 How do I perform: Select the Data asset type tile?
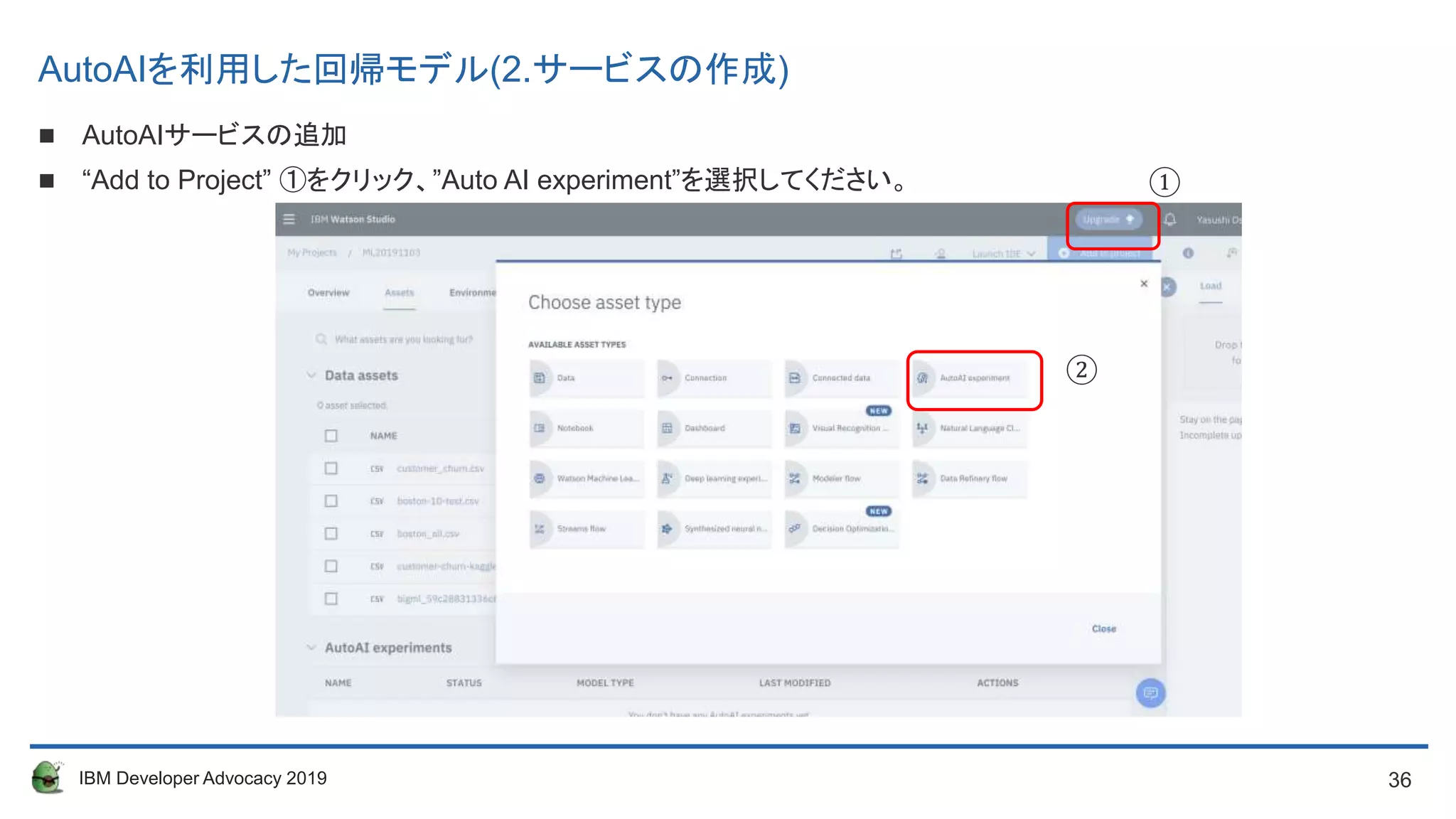(x=587, y=378)
